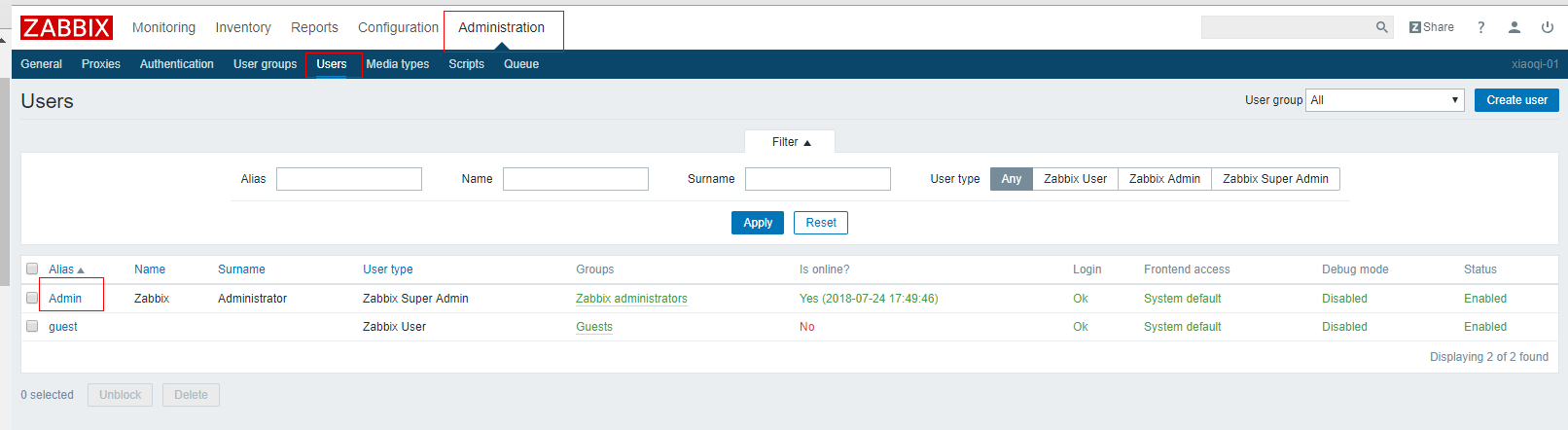
Task: Focus the Name filter field
Action: pos(576,179)
